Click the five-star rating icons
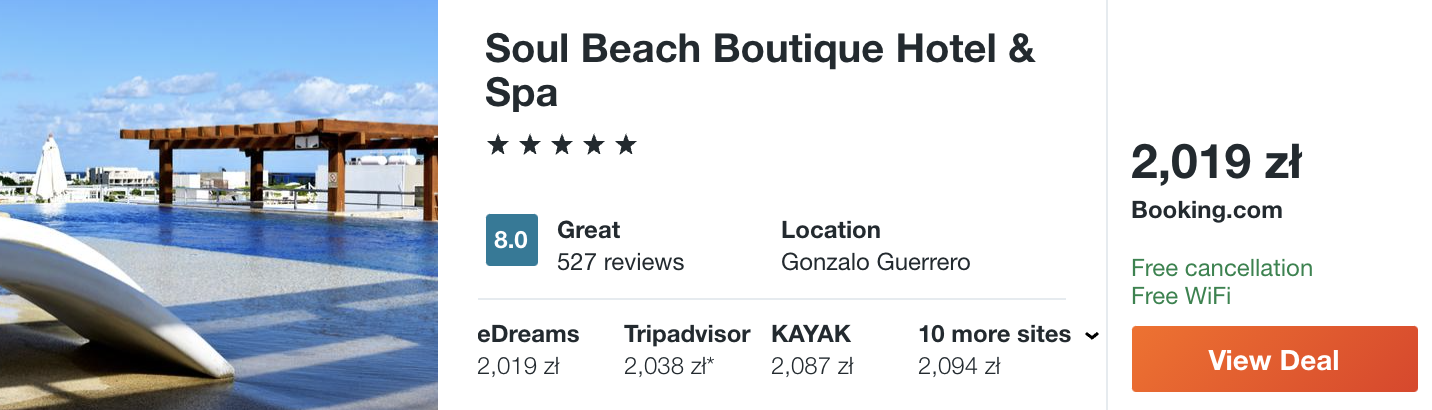Screen dimensions: 1432x410 point(561,146)
